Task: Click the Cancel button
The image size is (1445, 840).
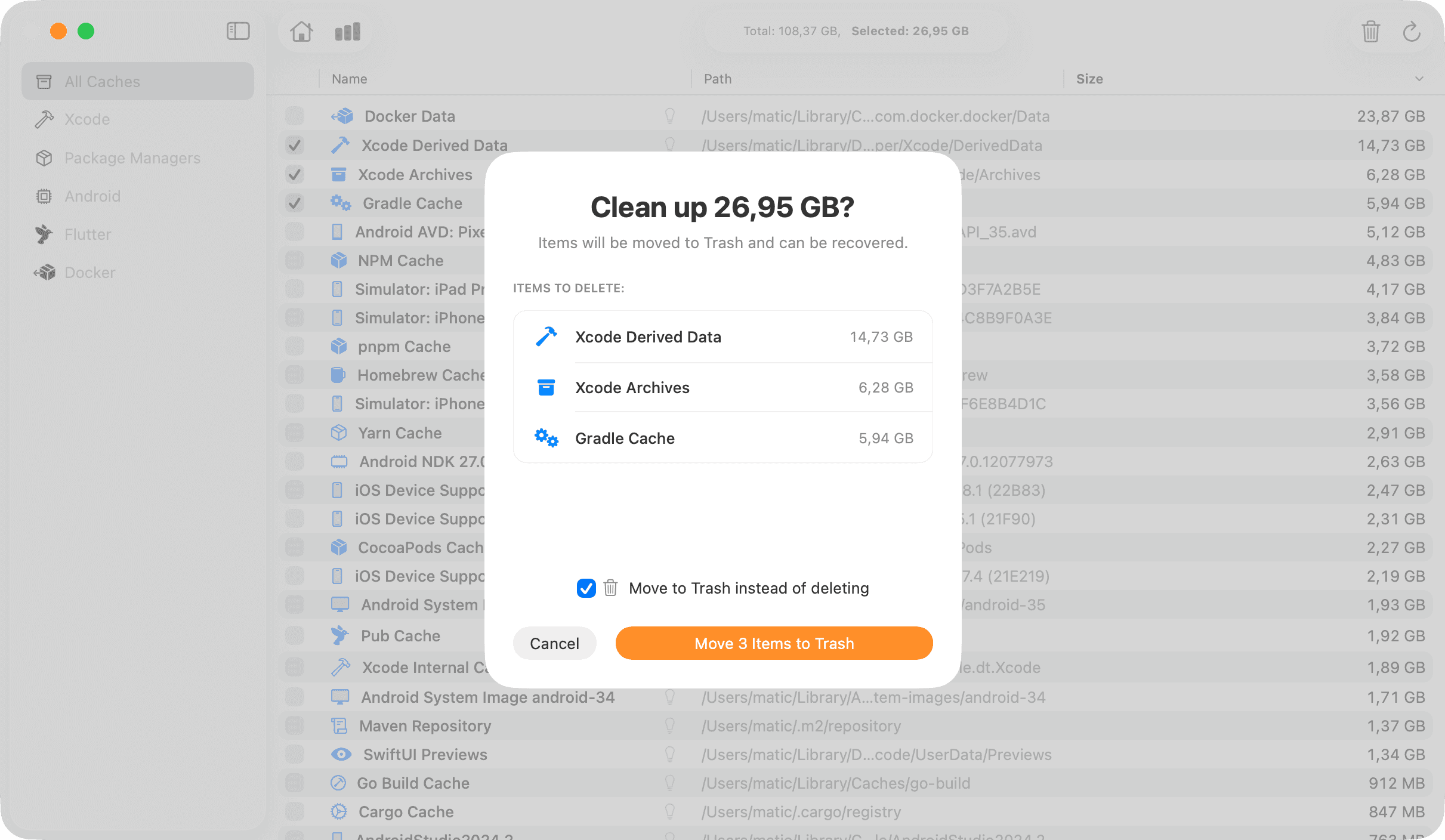Action: pyautogui.click(x=554, y=643)
